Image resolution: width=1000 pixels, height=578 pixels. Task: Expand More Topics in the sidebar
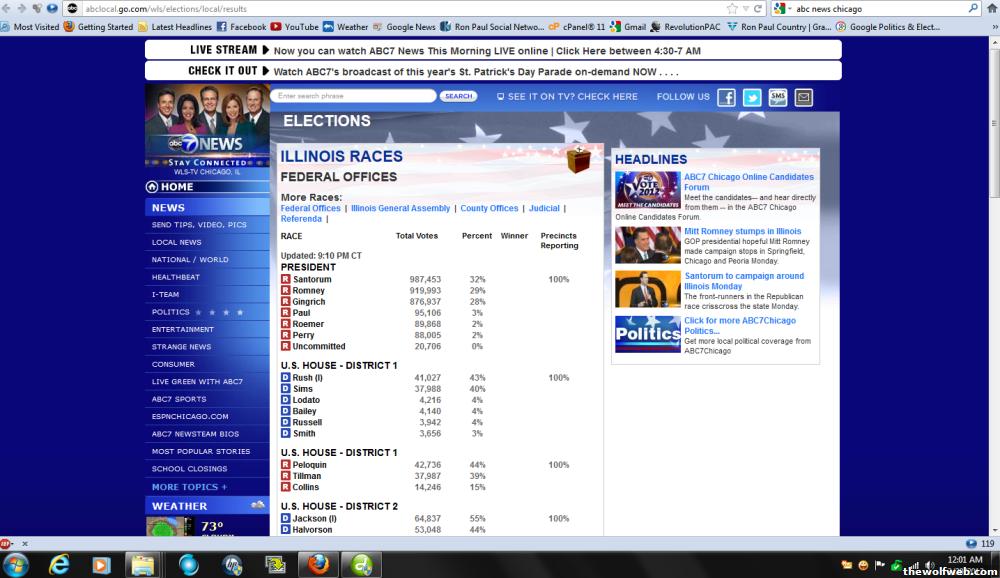pyautogui.click(x=189, y=487)
